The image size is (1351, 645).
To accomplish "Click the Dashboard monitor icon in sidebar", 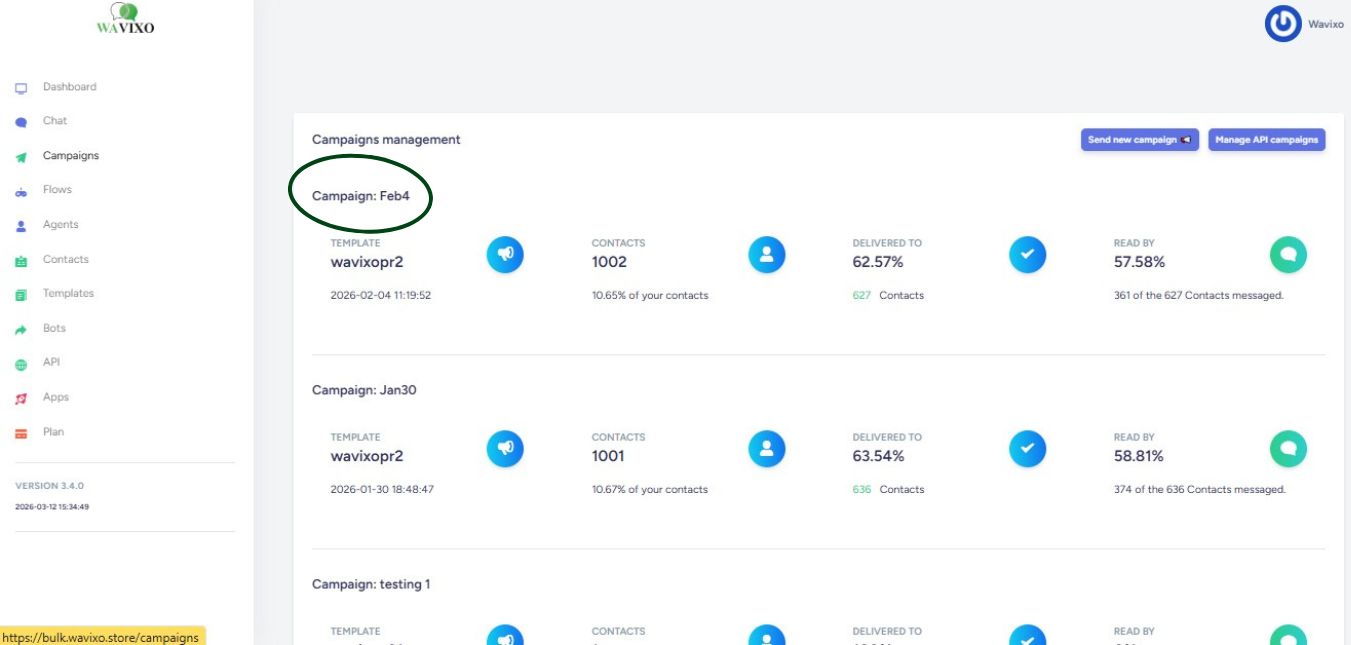I will click(21, 88).
